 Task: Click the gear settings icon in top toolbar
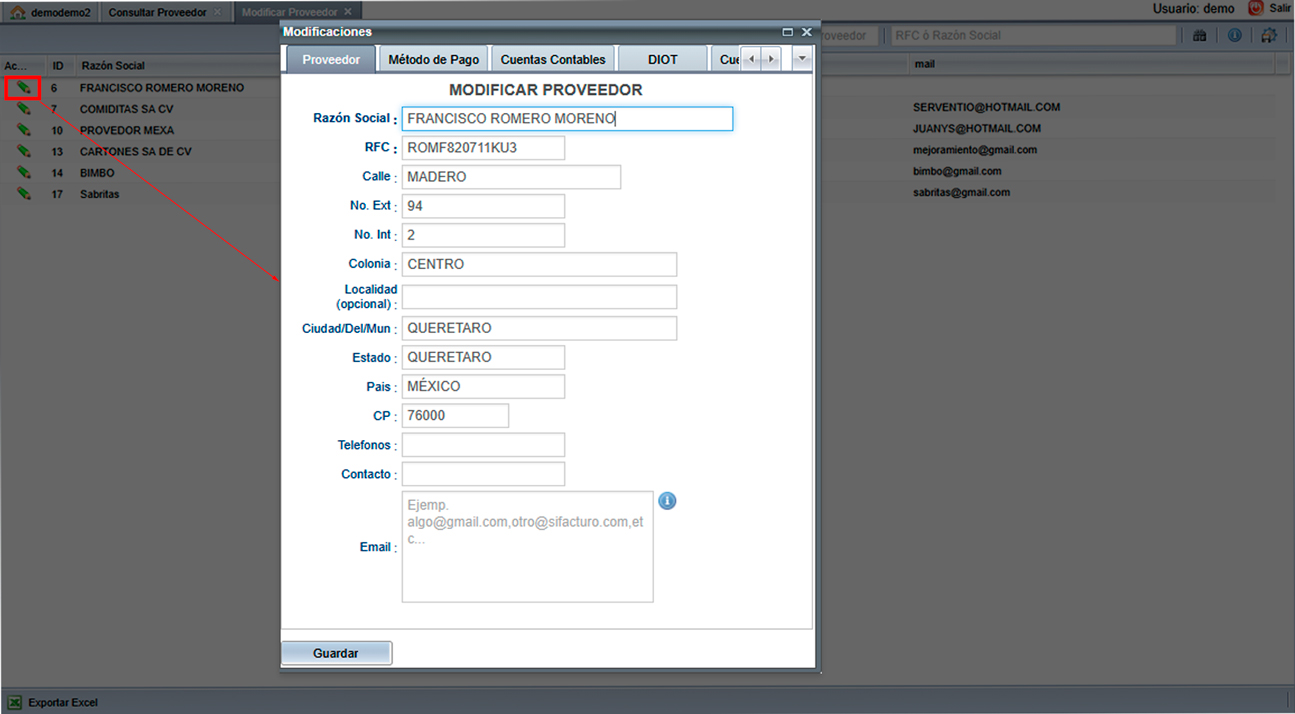tap(1269, 35)
